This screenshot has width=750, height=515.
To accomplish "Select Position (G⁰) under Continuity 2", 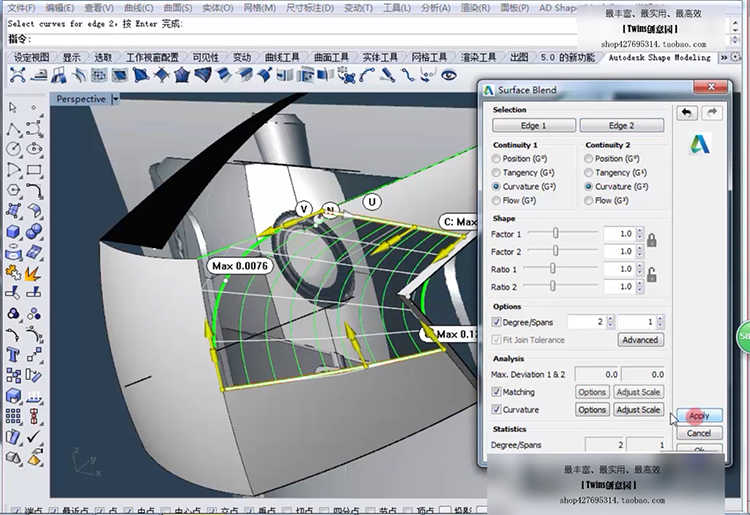I will 589,159.
